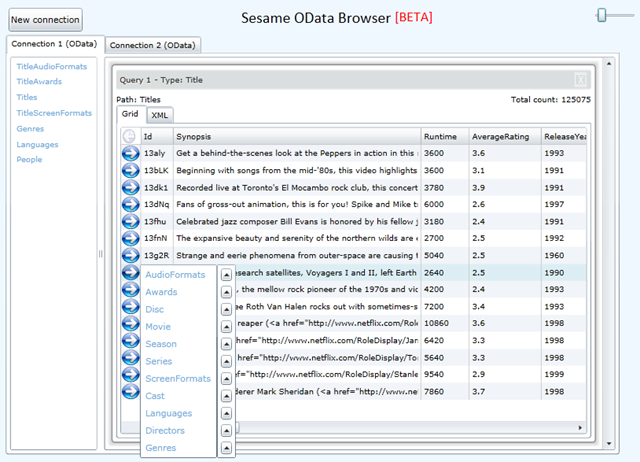
Task: Open TitleAwards entity set
Action: [x=39, y=82]
